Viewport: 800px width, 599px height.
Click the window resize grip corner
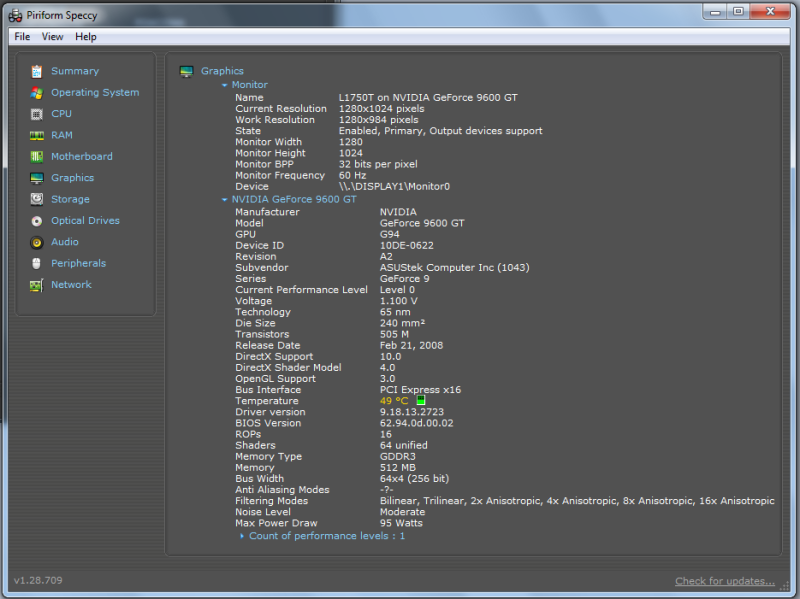click(786, 587)
